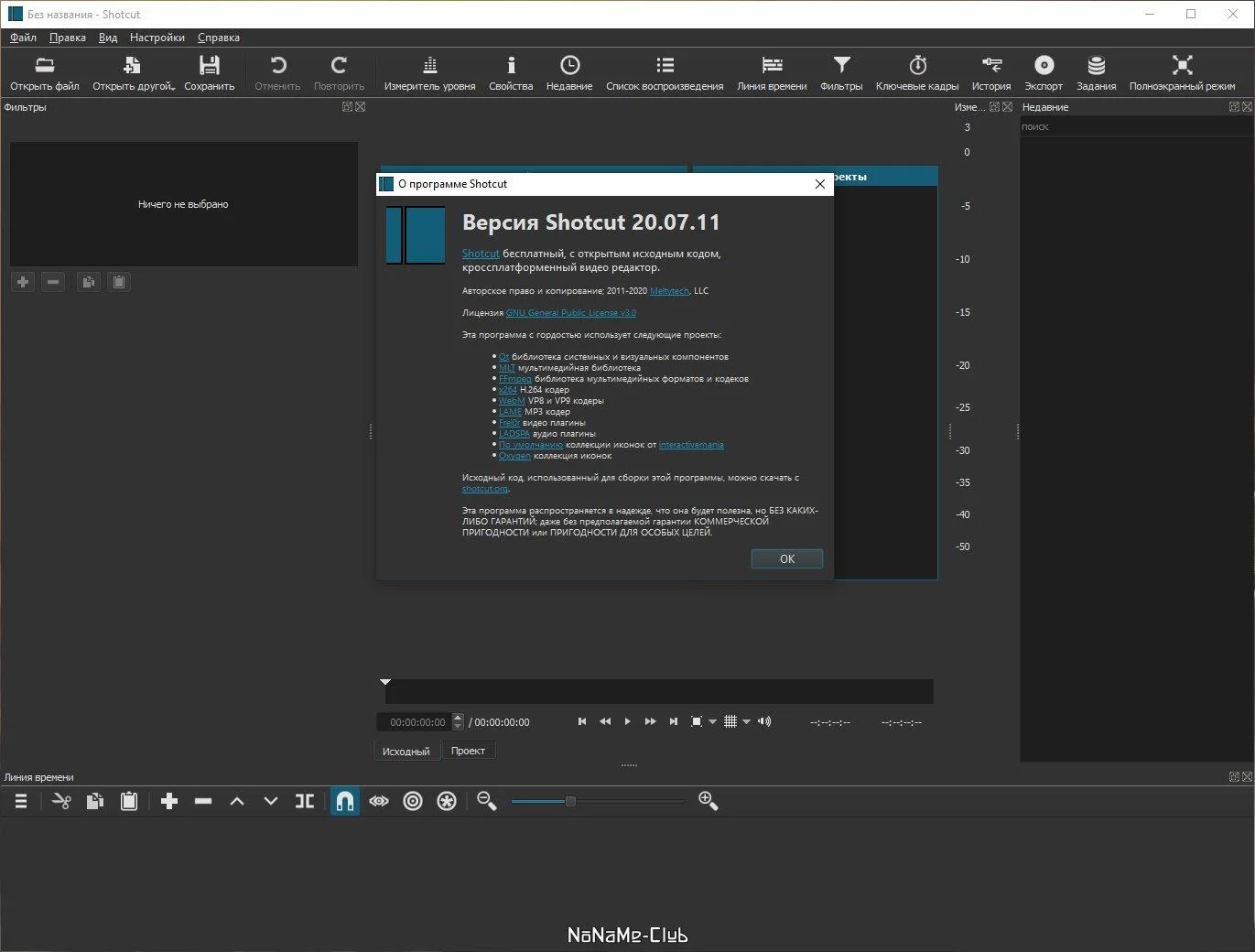Click timeline zoom out magnifier
This screenshot has height=952, width=1255.
coord(487,801)
